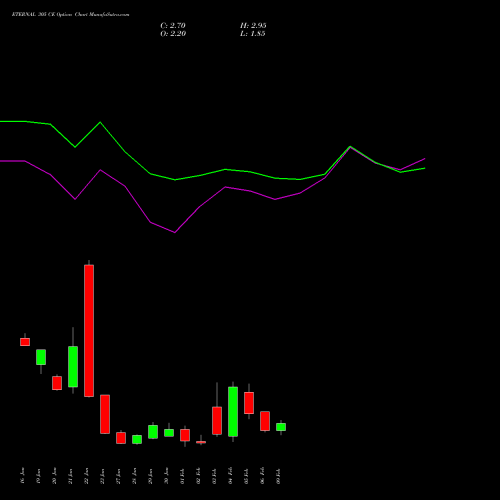Select the red candlestick for 23 Jan
Viewport: 500px width, 500px height.
105,414
